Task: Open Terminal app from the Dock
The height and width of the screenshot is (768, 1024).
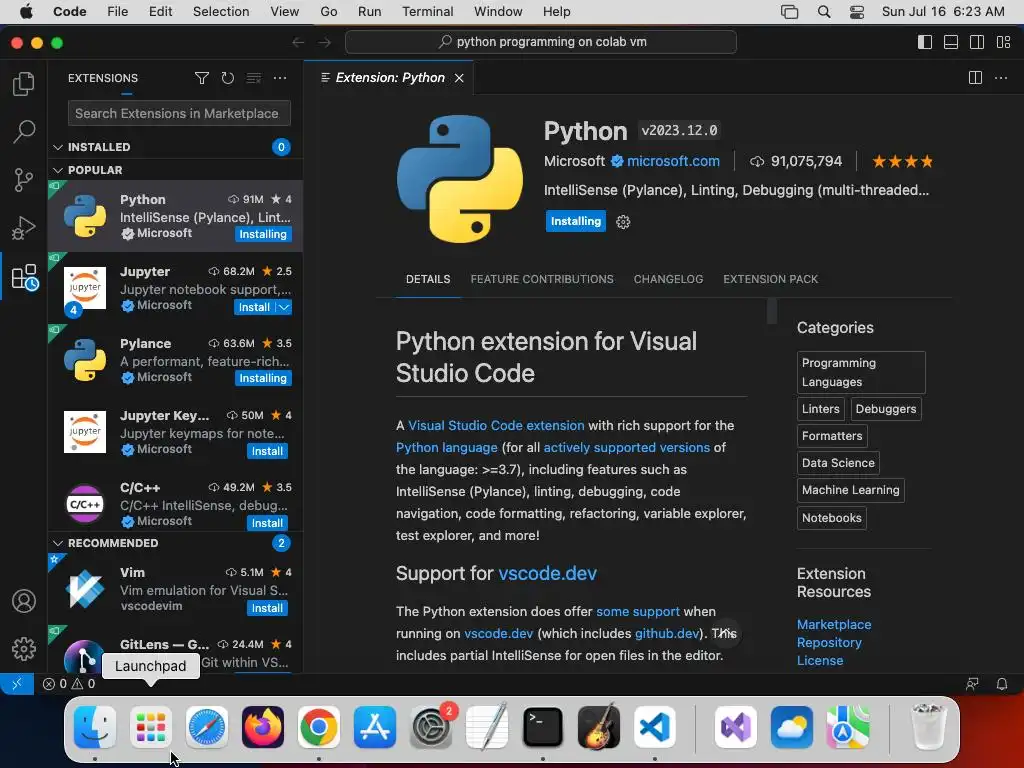Action: (x=543, y=727)
